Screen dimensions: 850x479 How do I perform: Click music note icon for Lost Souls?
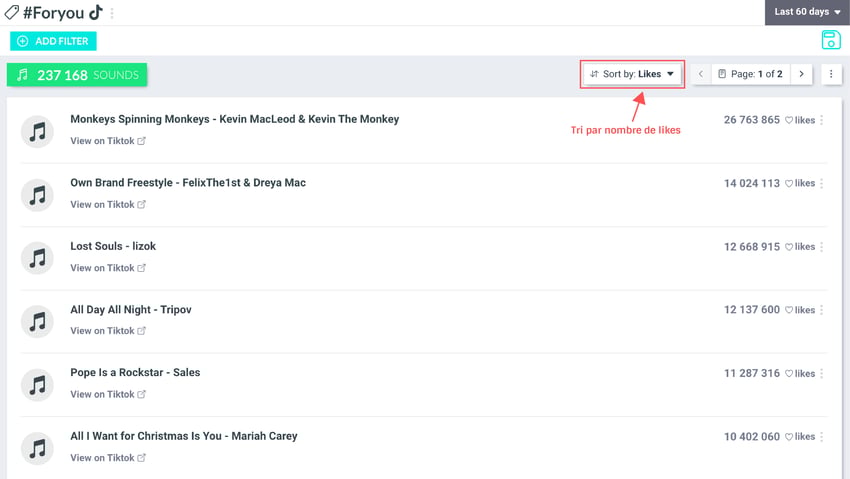pyautogui.click(x=37, y=258)
